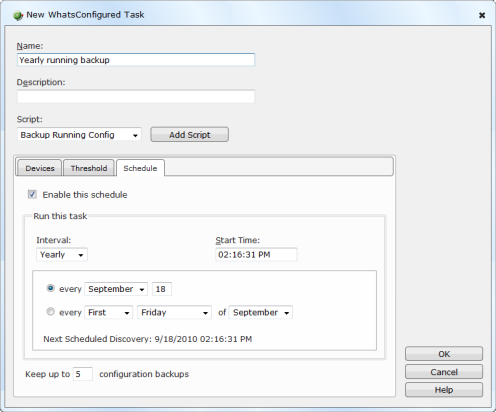Click the Name input field
This screenshot has width=496, height=412.
136,60
